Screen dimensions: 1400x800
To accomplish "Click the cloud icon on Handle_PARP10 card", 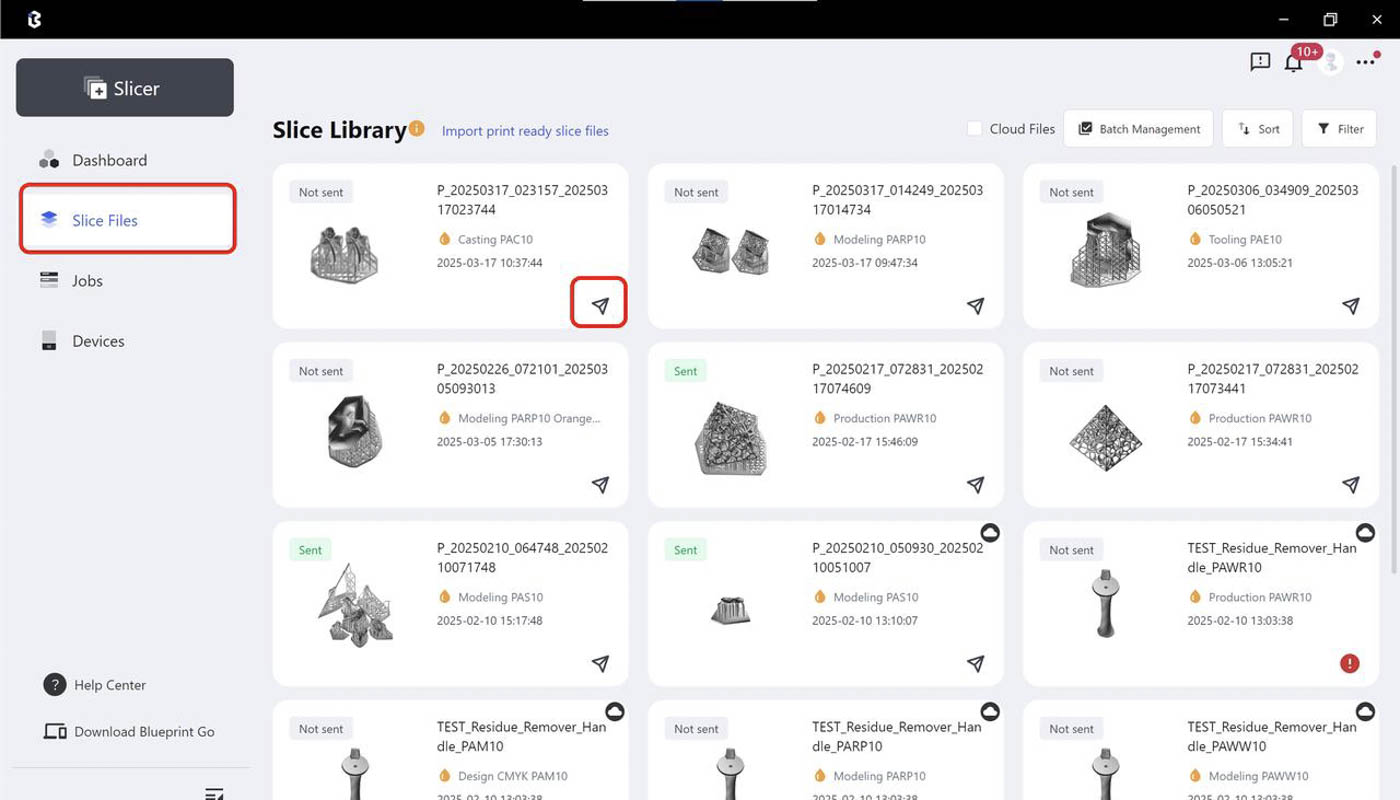I will coord(990,711).
